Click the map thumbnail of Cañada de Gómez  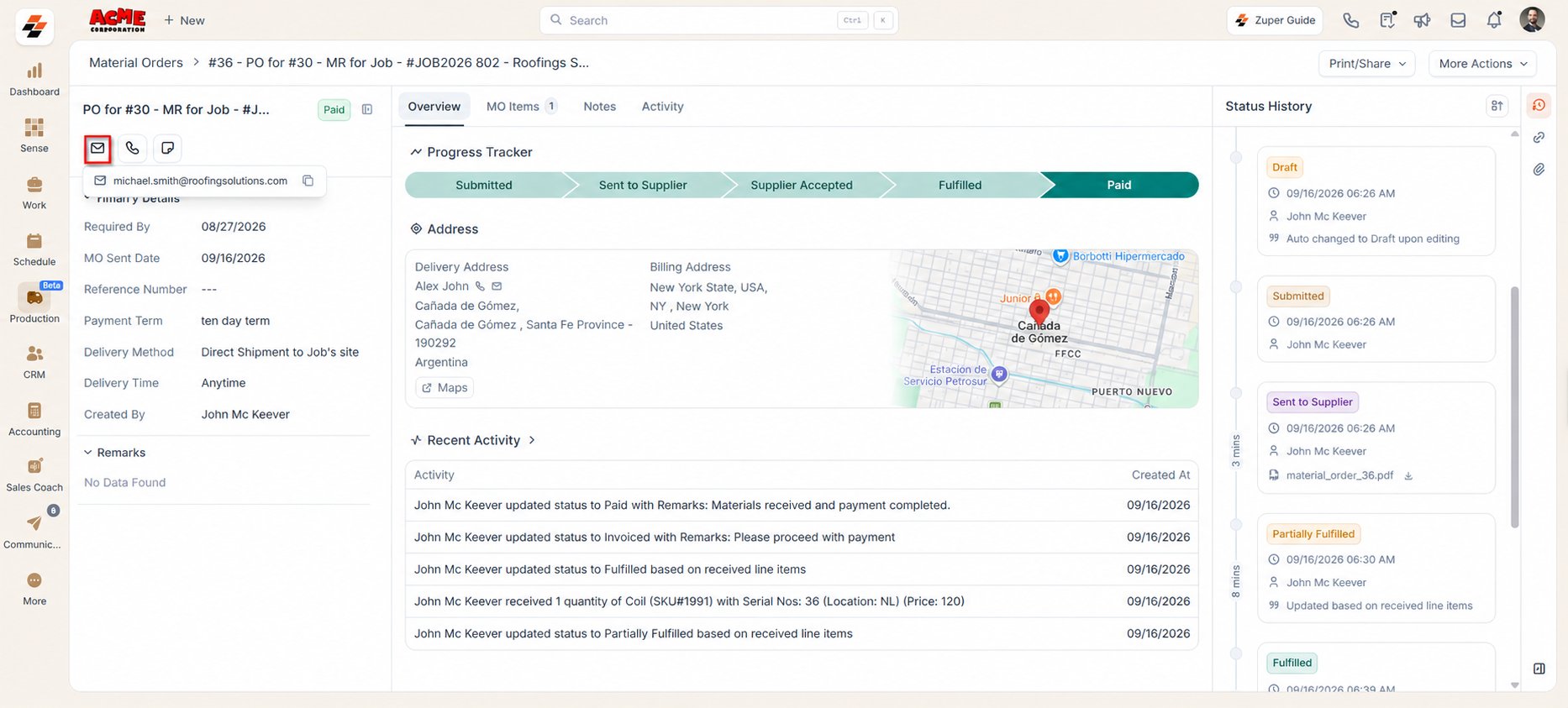[1044, 328]
